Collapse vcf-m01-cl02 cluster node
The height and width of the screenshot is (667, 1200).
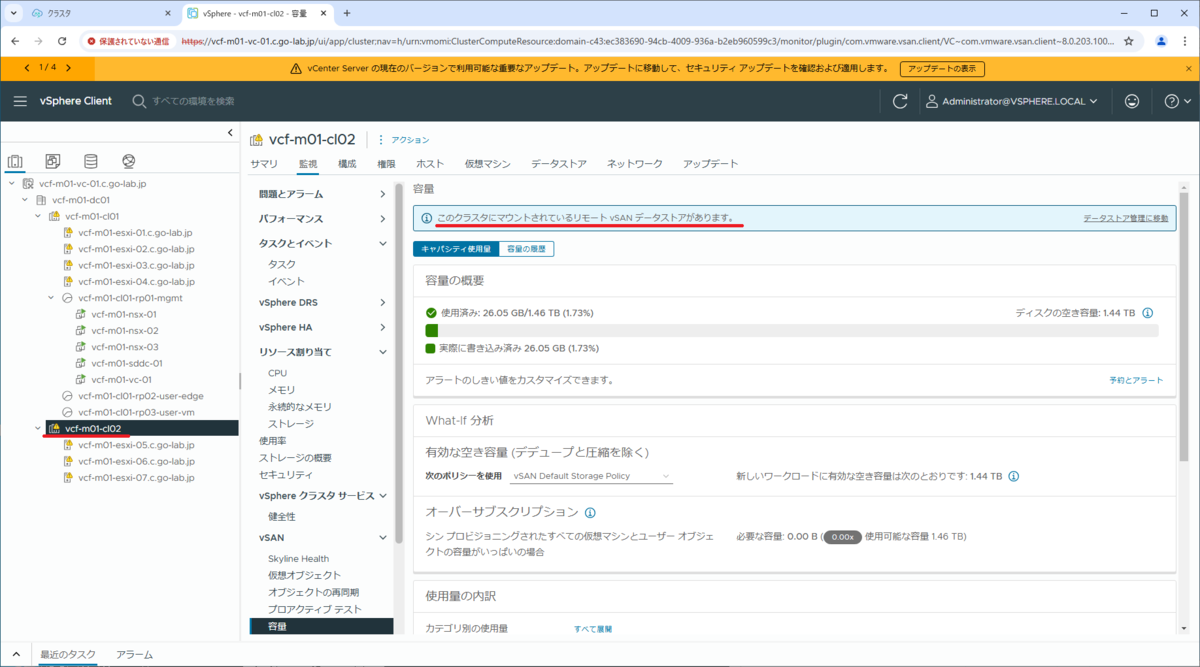pos(38,428)
